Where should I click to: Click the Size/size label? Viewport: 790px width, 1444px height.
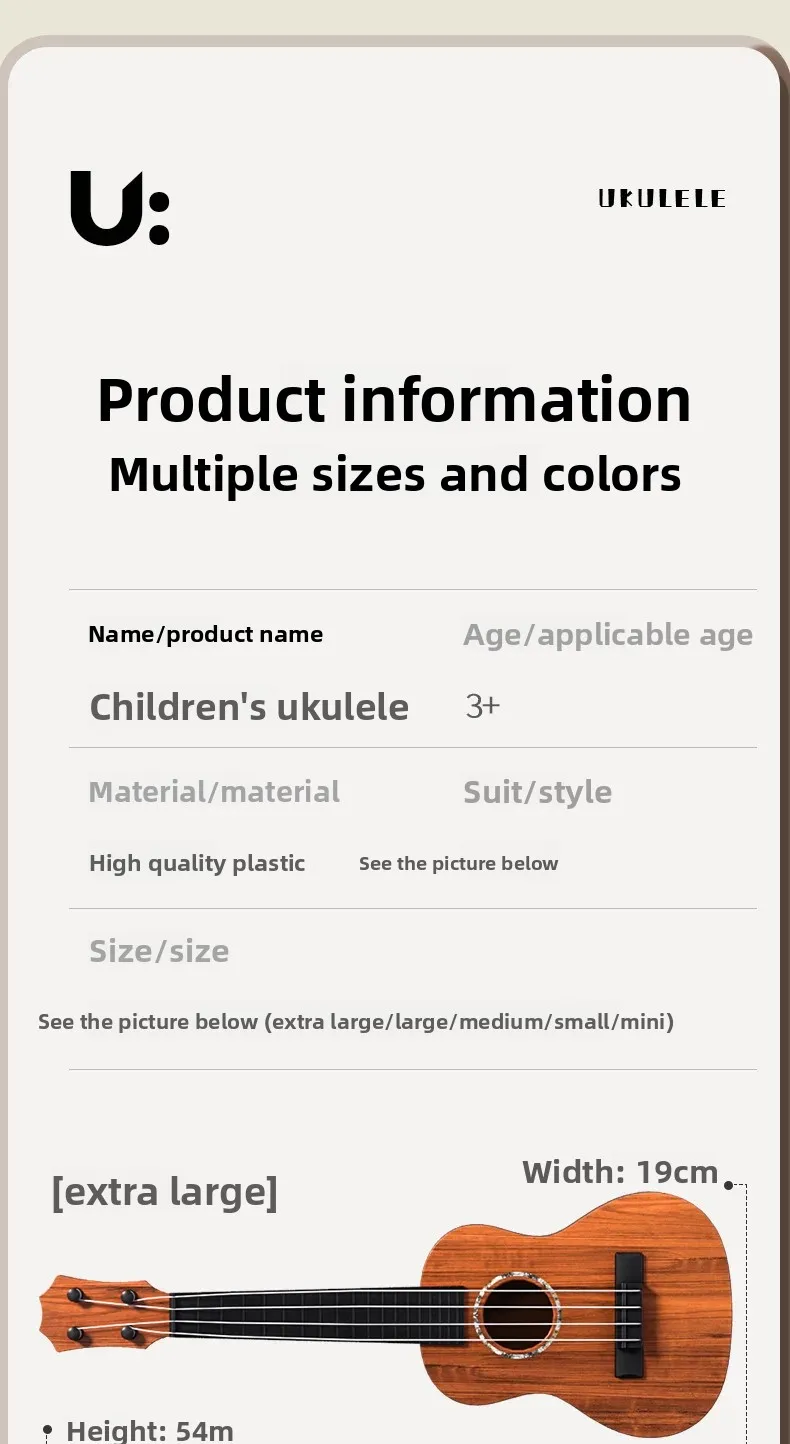click(x=159, y=951)
